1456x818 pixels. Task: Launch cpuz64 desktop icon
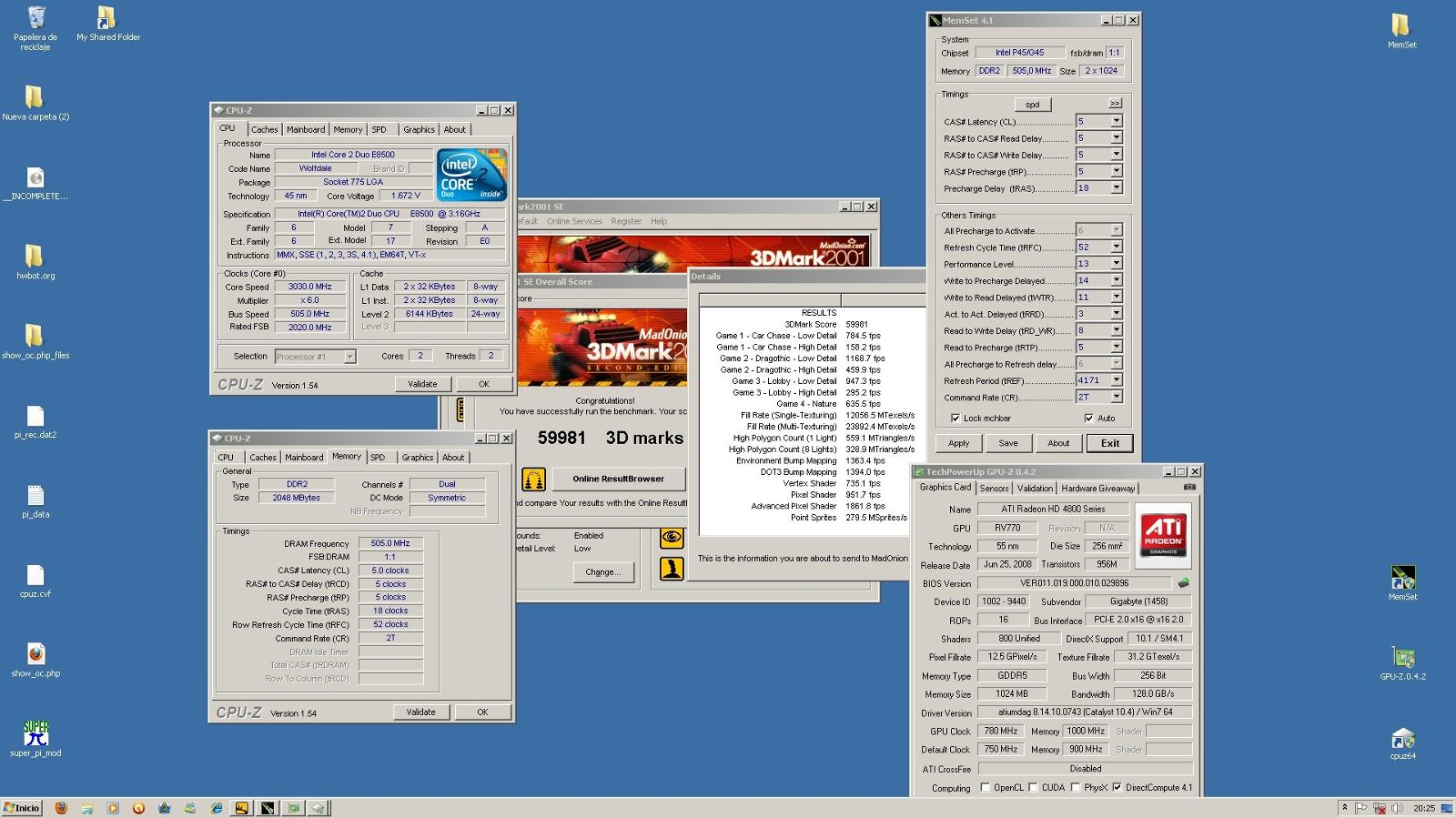(x=1402, y=742)
